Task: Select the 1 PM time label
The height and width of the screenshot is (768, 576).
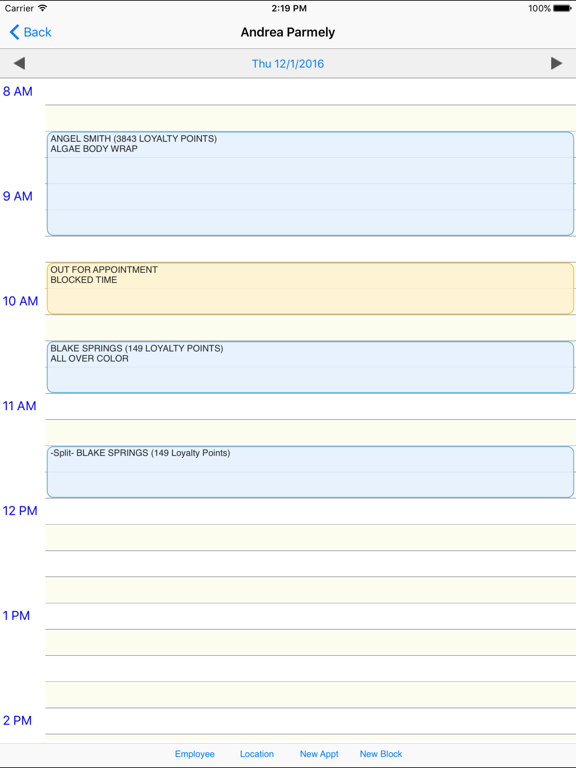Action: 16,616
